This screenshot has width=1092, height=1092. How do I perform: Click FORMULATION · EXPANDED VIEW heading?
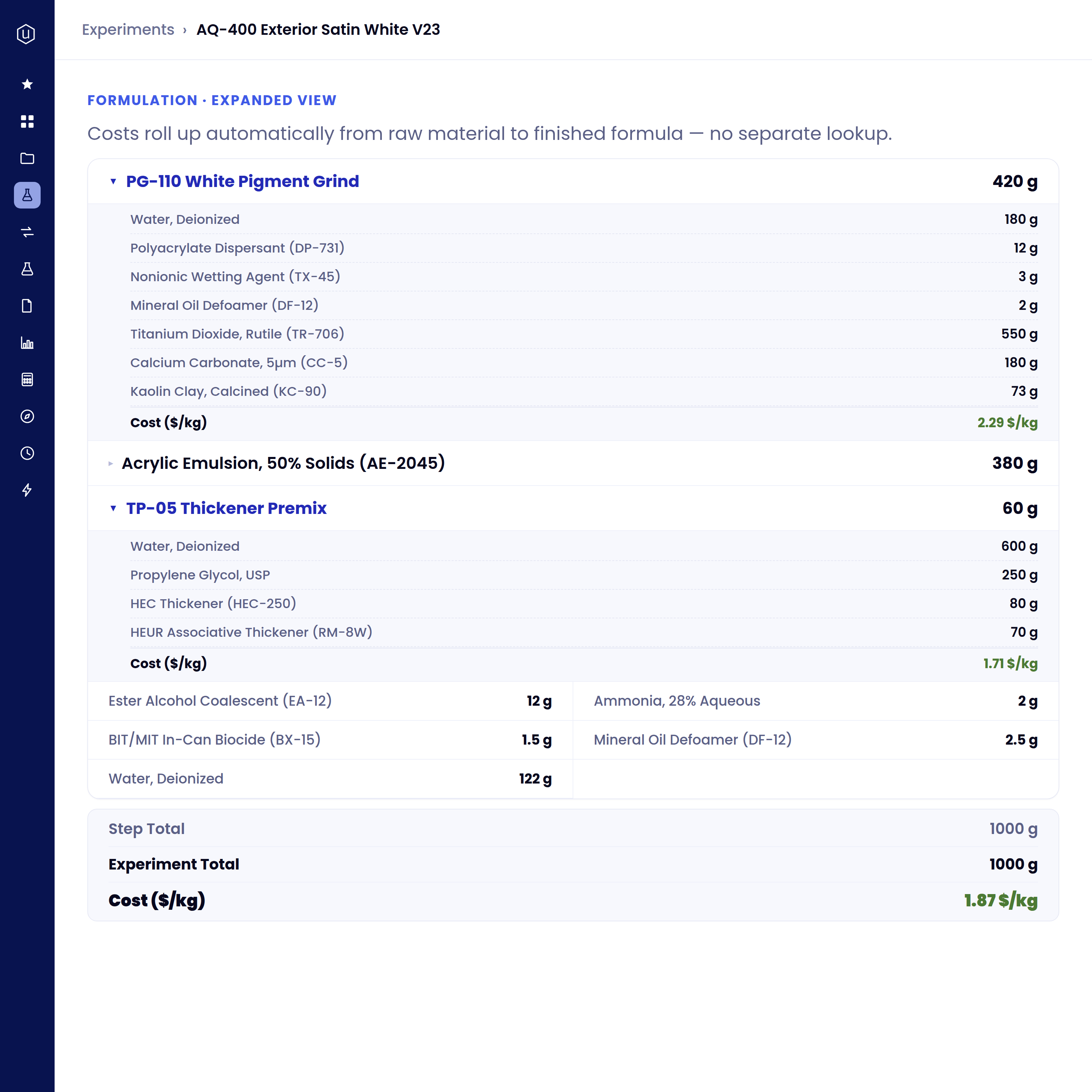[212, 101]
